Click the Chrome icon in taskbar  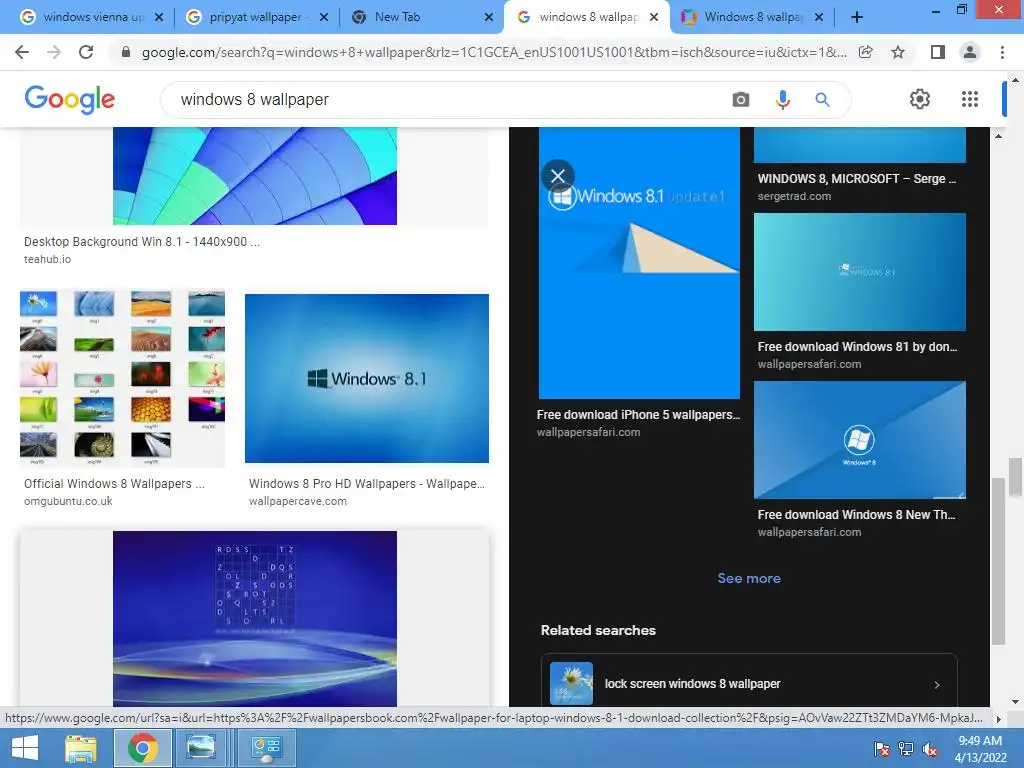click(x=142, y=748)
